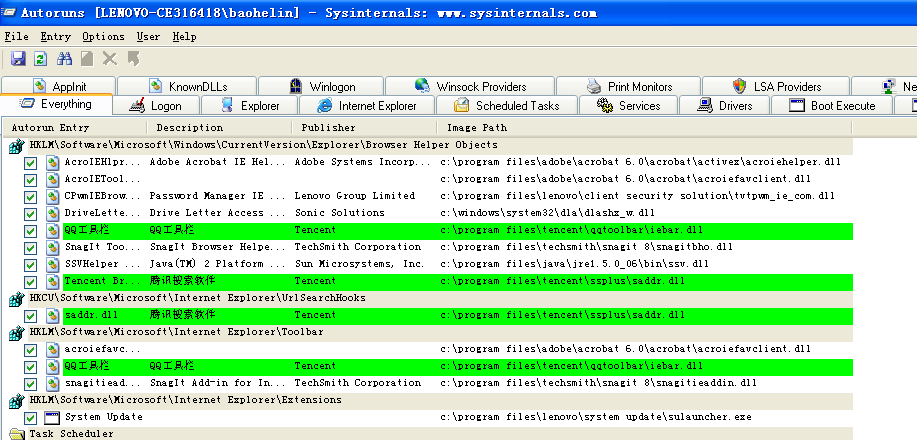The width and height of the screenshot is (917, 440).
Task: Click the Extensions registry key icon
Action: click(16, 400)
